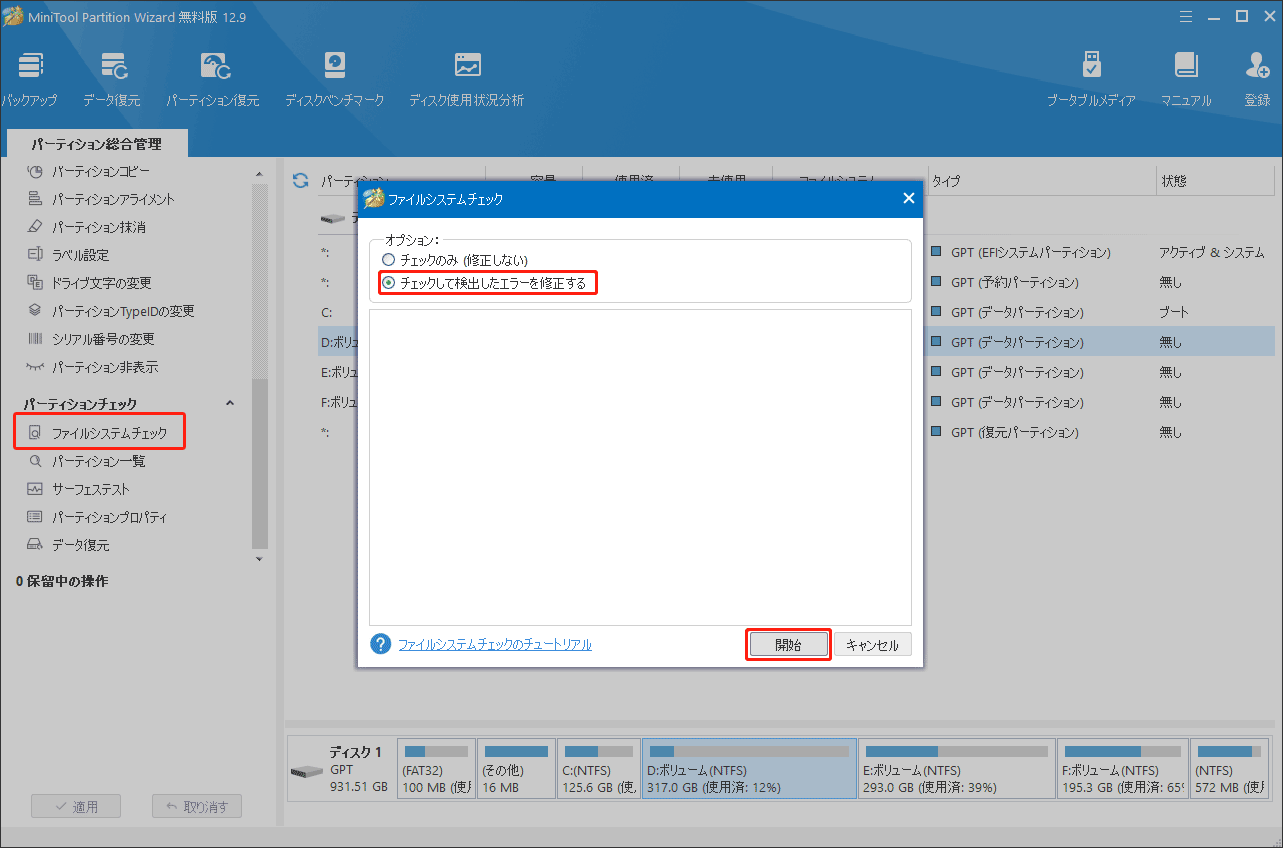Select the D:ボリューム (NTFS) disk map block
Viewport: 1283px width, 848px height.
pyautogui.click(x=749, y=769)
